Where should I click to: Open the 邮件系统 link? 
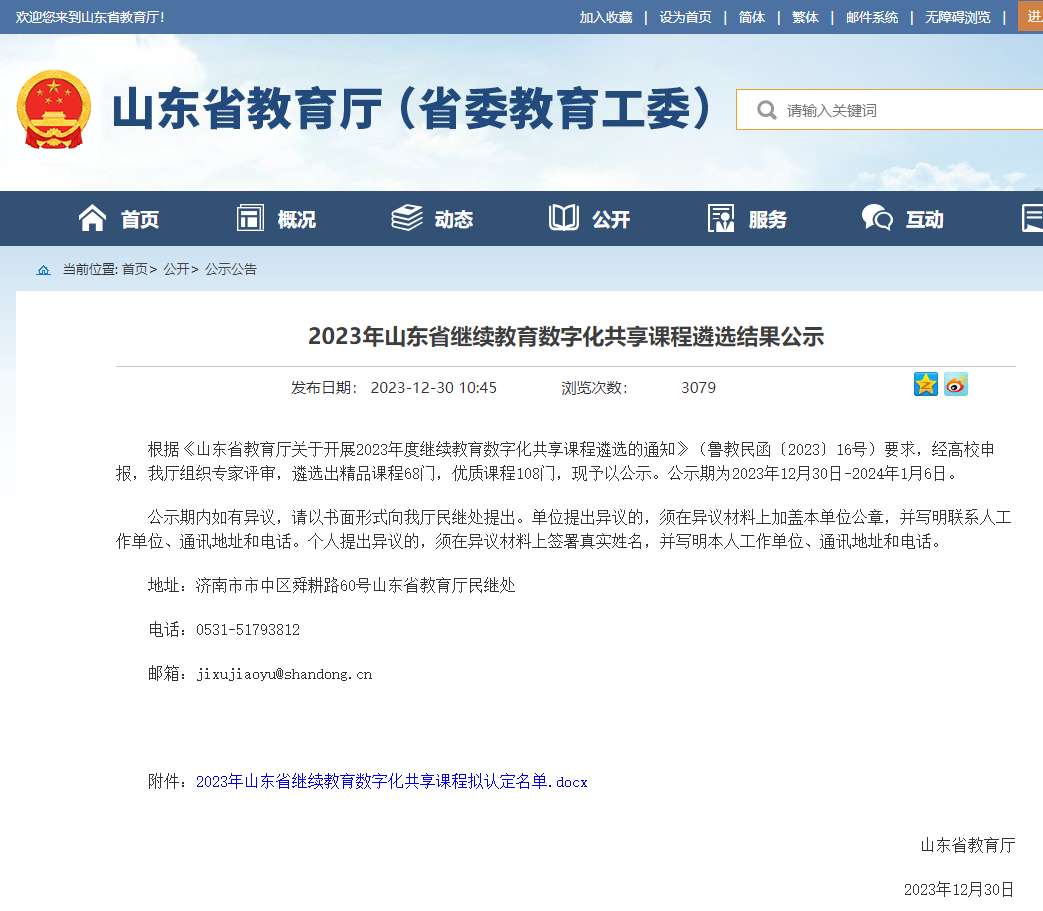[x=872, y=17]
